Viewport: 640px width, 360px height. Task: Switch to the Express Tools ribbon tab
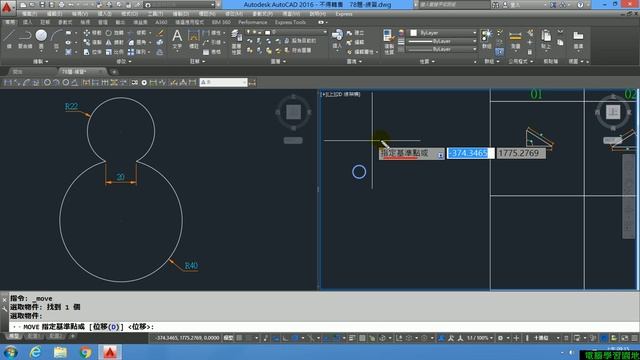click(x=290, y=22)
